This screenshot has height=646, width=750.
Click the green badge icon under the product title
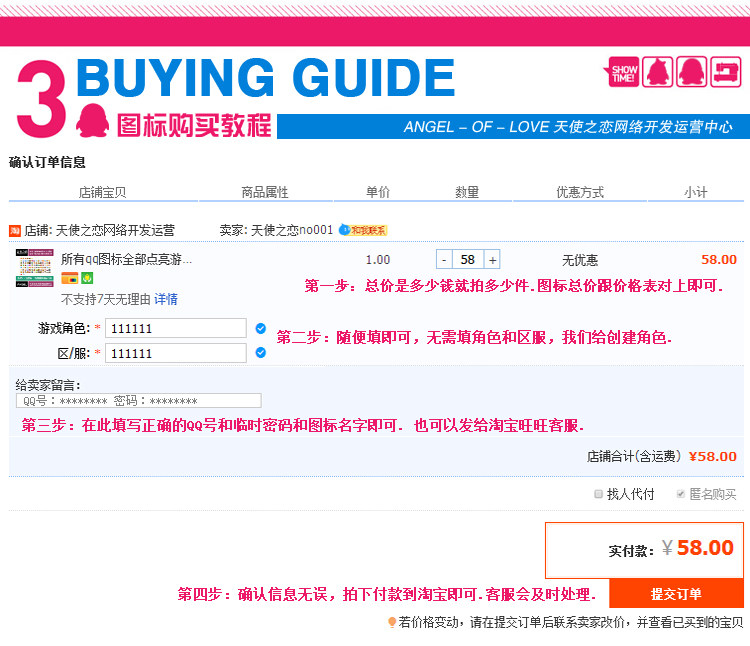[87, 277]
